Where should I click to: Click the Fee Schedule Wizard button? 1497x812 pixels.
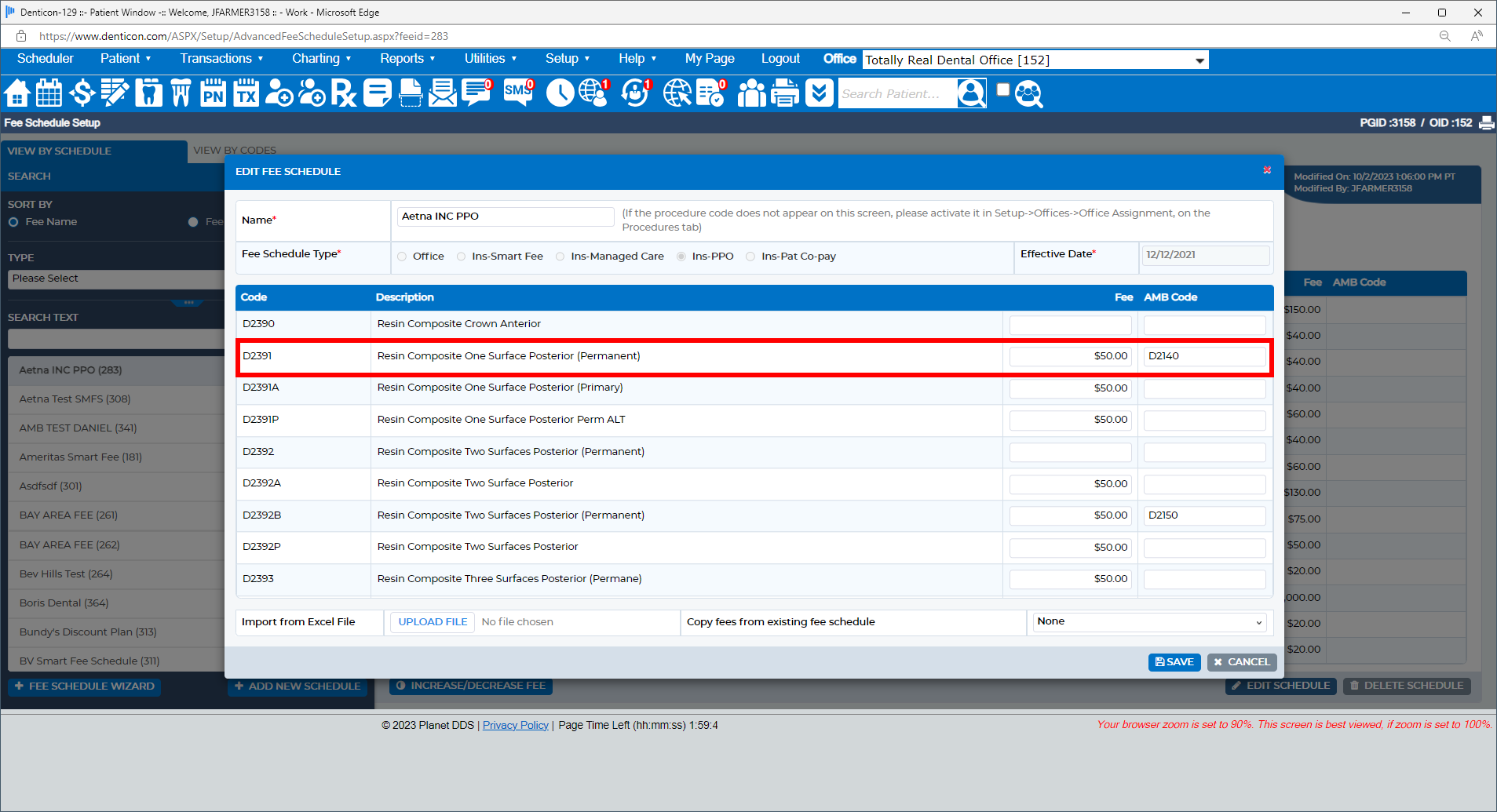pos(84,686)
